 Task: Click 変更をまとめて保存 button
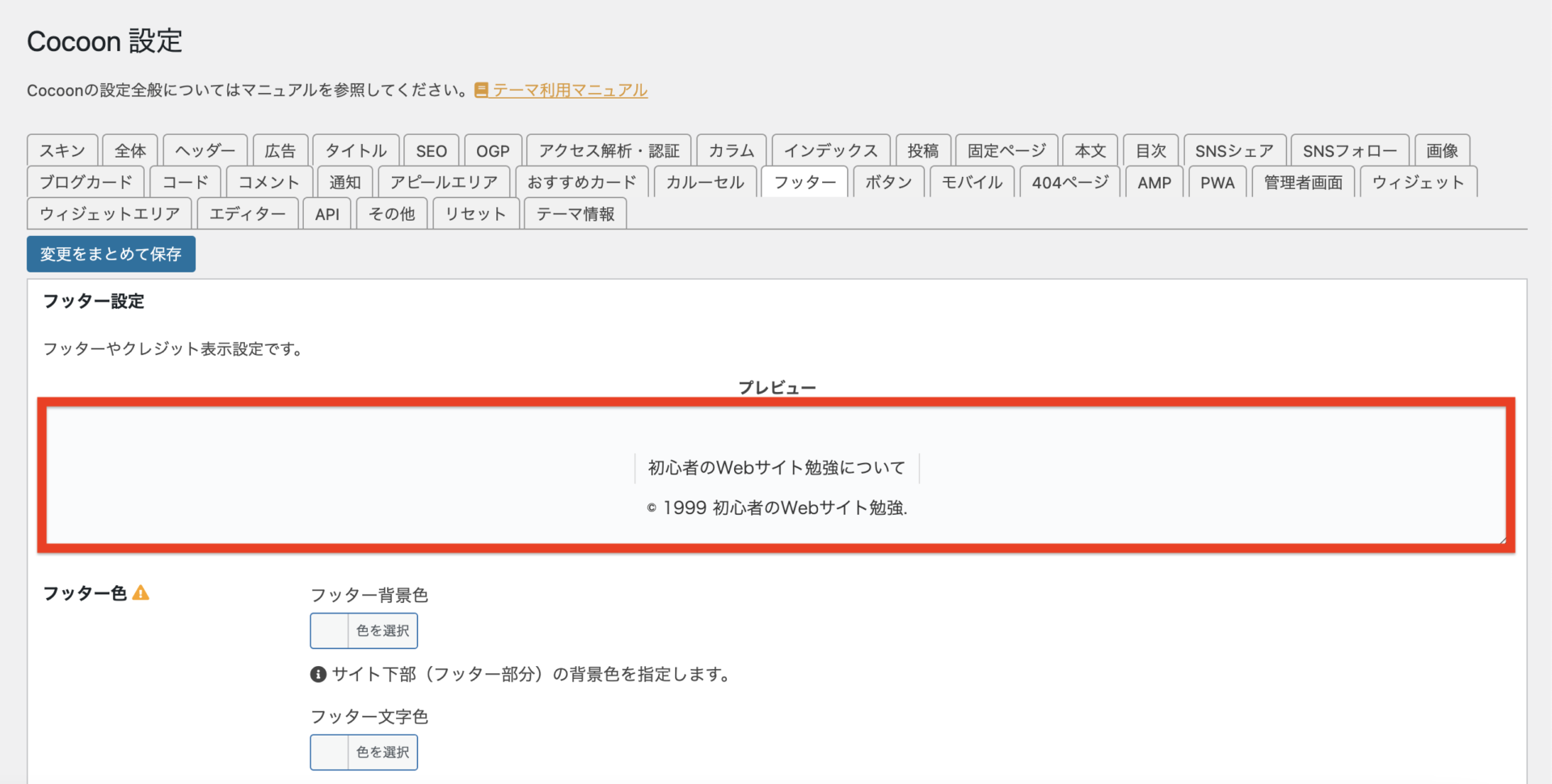pyautogui.click(x=111, y=254)
